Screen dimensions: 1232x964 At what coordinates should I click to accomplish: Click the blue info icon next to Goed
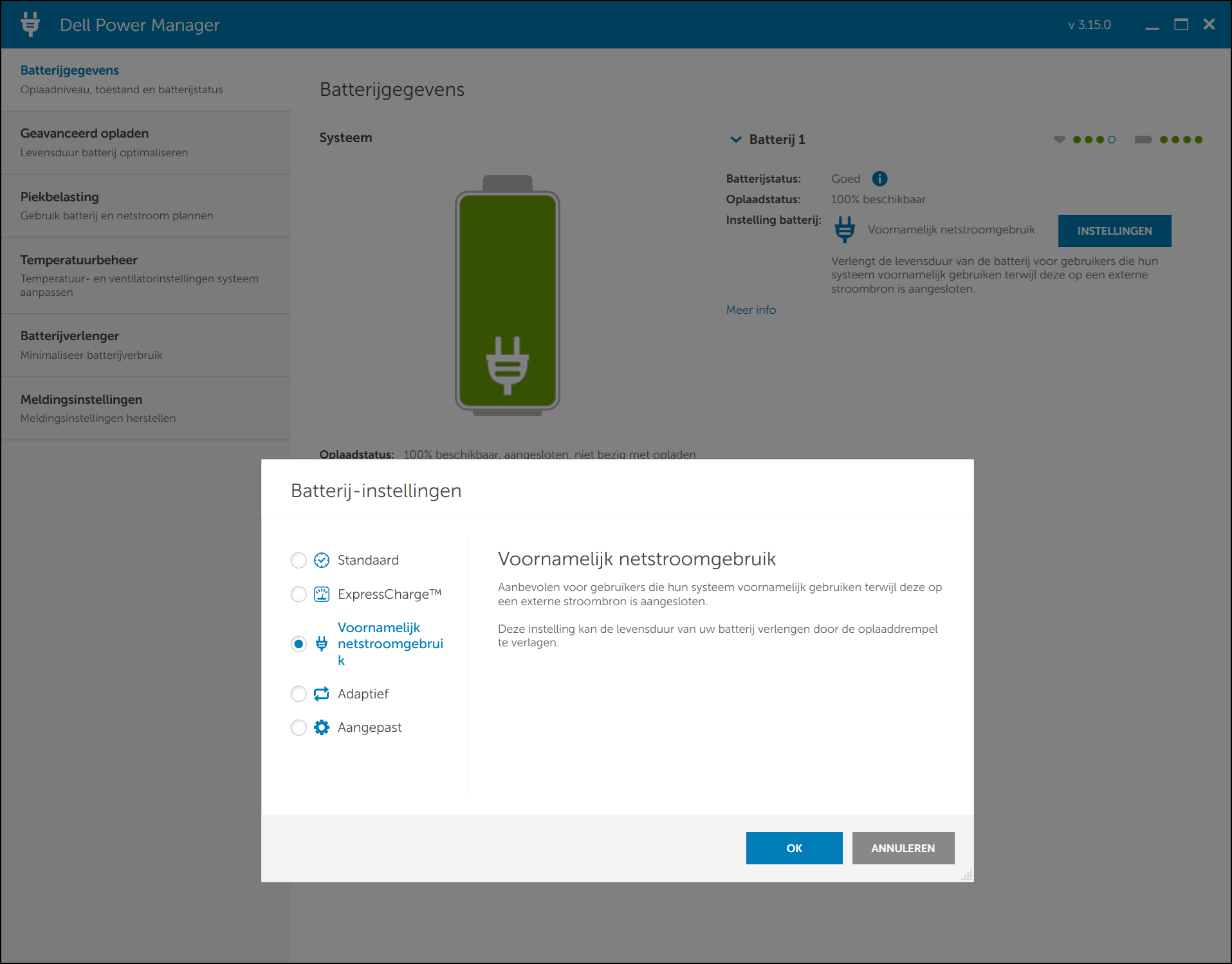879,179
